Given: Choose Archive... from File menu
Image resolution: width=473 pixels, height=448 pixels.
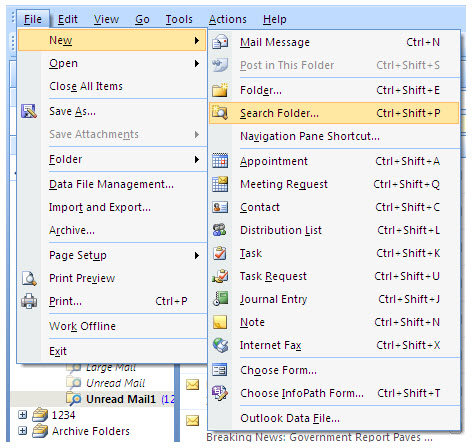Looking at the screenshot, I should (112, 230).
